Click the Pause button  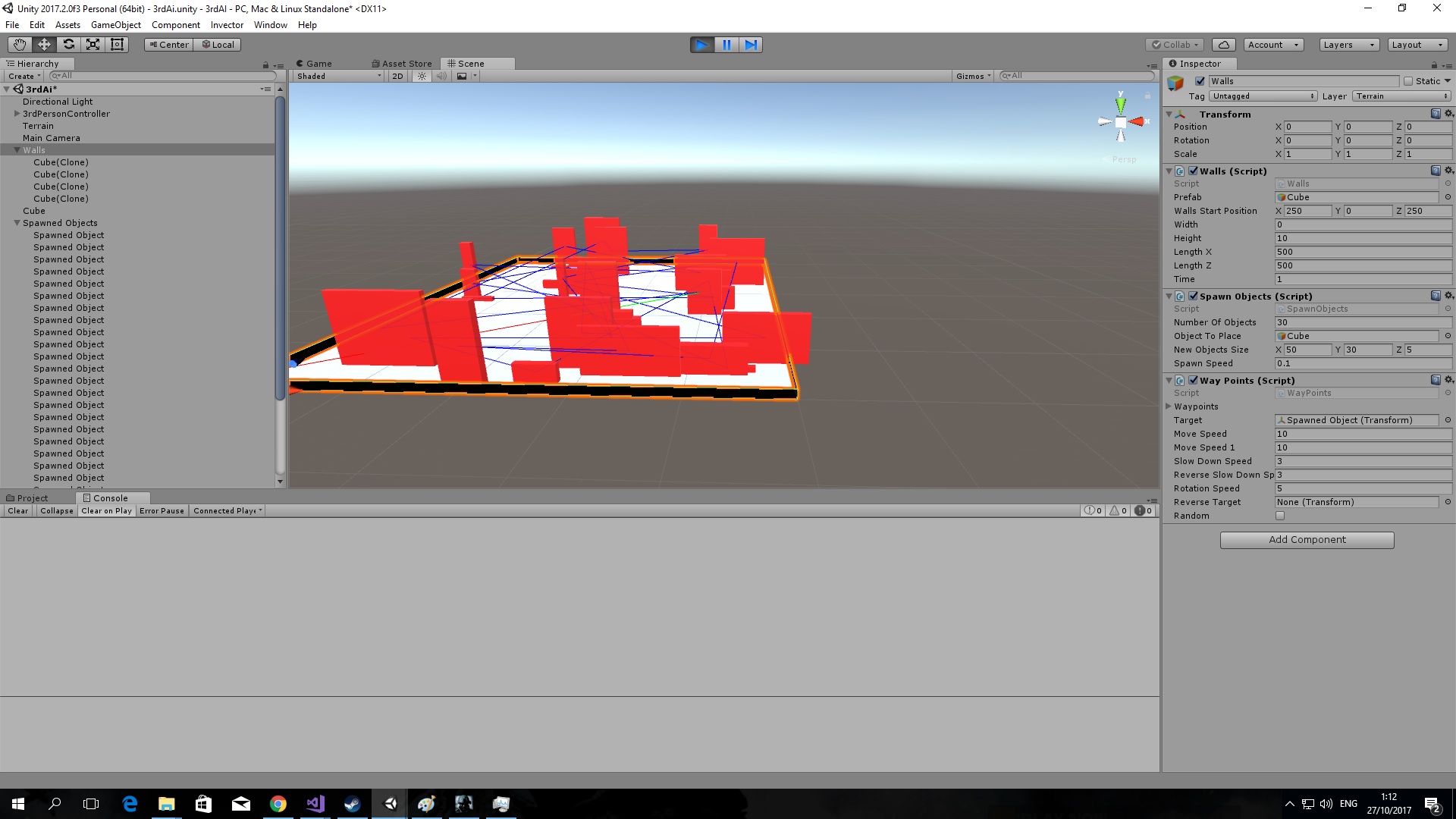tap(726, 45)
